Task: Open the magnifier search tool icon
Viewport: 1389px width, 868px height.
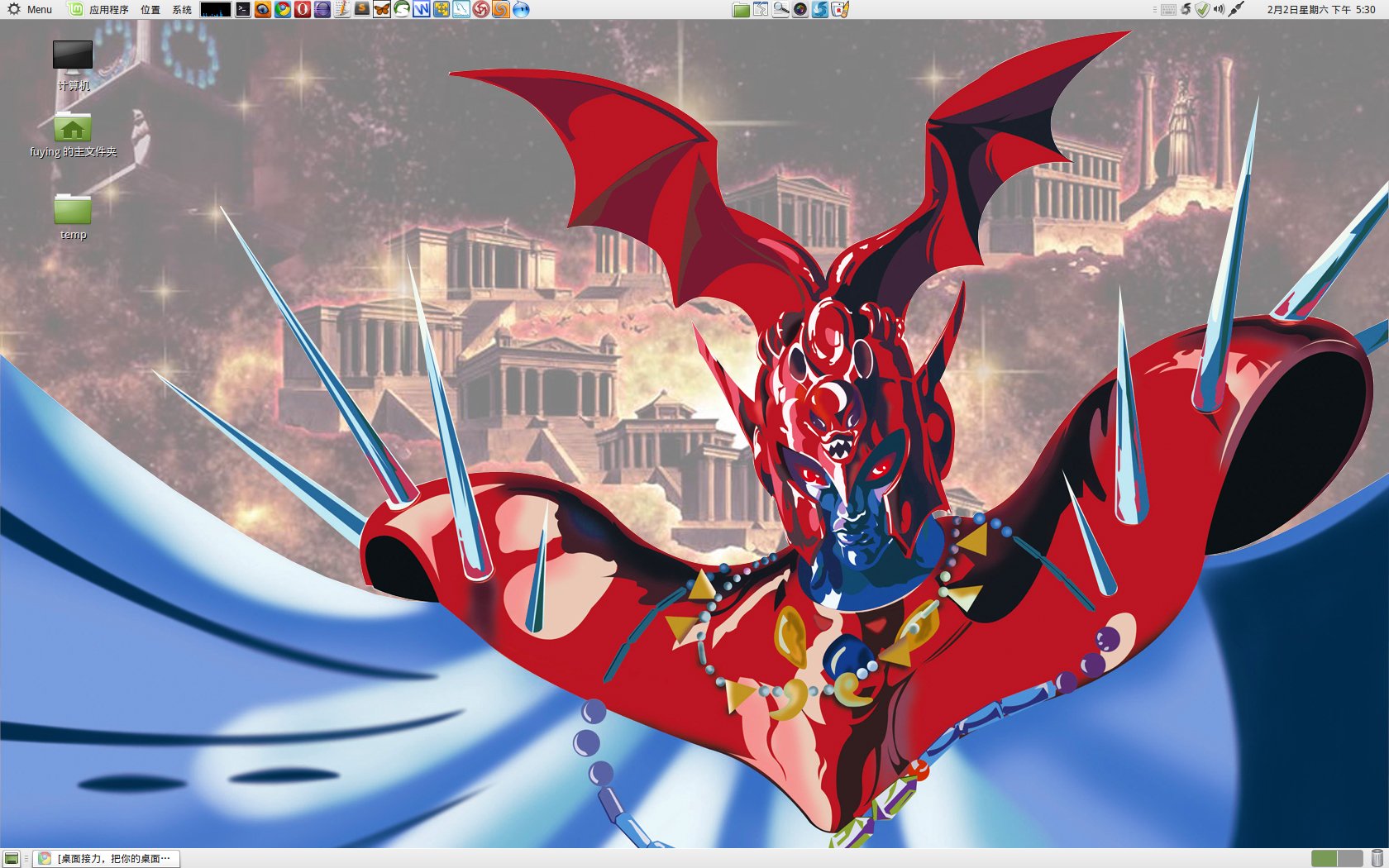Action: coord(780,9)
